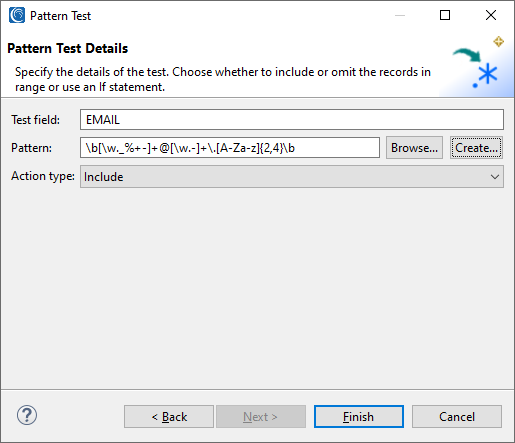Screen dimensions: 515x443
Task: Open the Action type combo showing Include
Action: point(292,177)
